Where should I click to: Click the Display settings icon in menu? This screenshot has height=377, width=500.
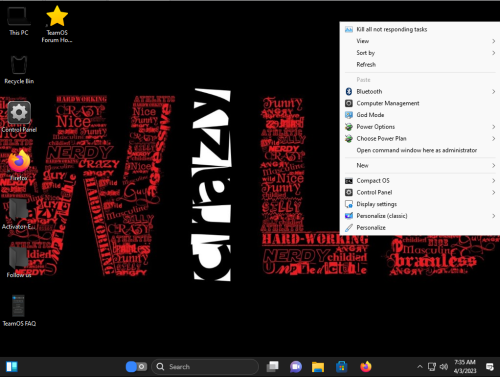pos(349,204)
